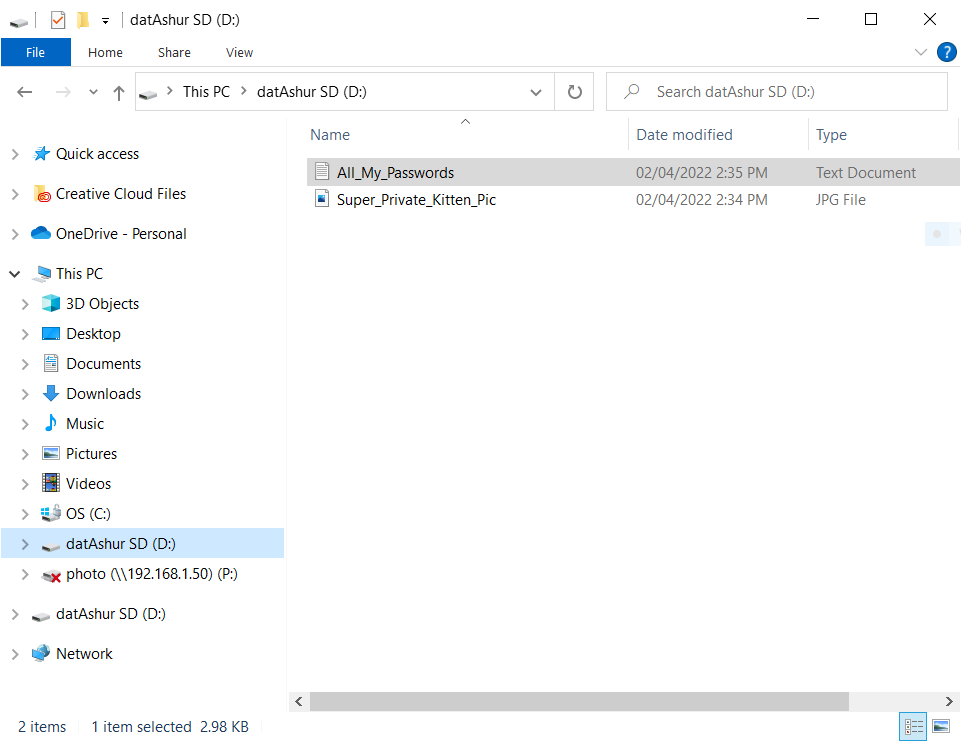
Task: Open the recent locations dropdown
Action: [x=93, y=92]
